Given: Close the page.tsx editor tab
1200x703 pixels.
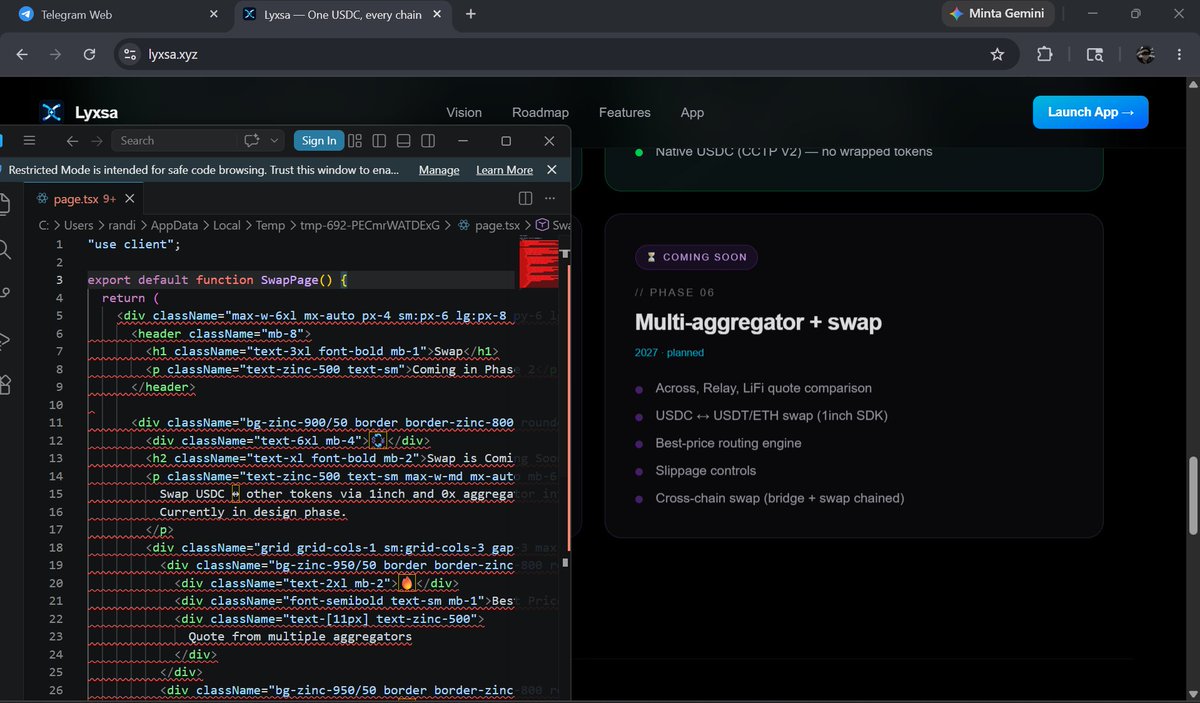Looking at the screenshot, I should (x=131, y=199).
